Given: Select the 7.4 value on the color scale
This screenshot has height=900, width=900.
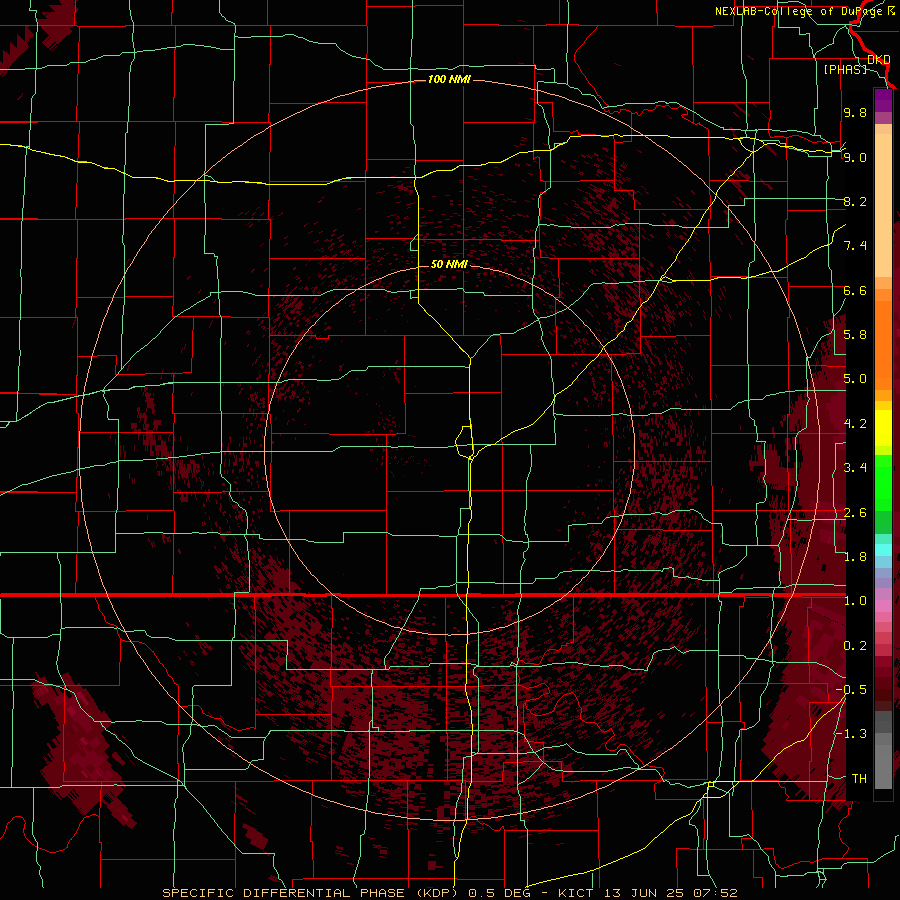Looking at the screenshot, I should (855, 246).
